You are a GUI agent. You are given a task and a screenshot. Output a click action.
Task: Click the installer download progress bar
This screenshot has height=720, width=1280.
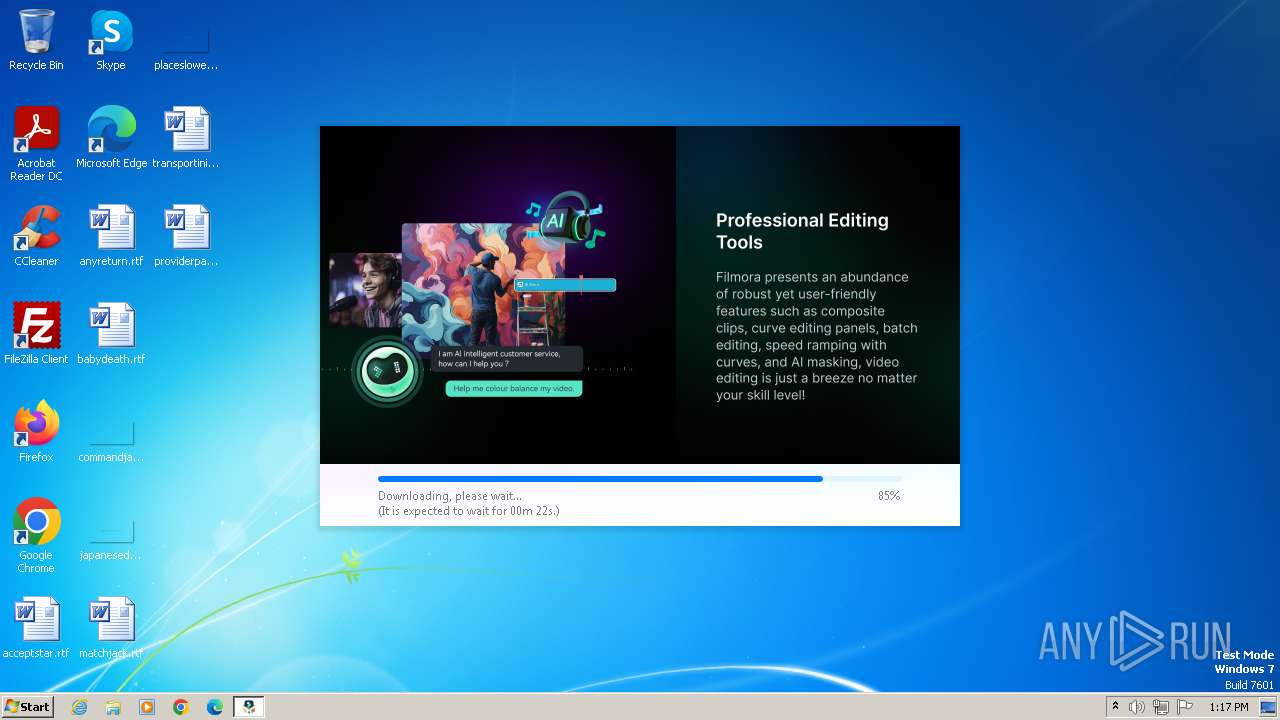639,480
